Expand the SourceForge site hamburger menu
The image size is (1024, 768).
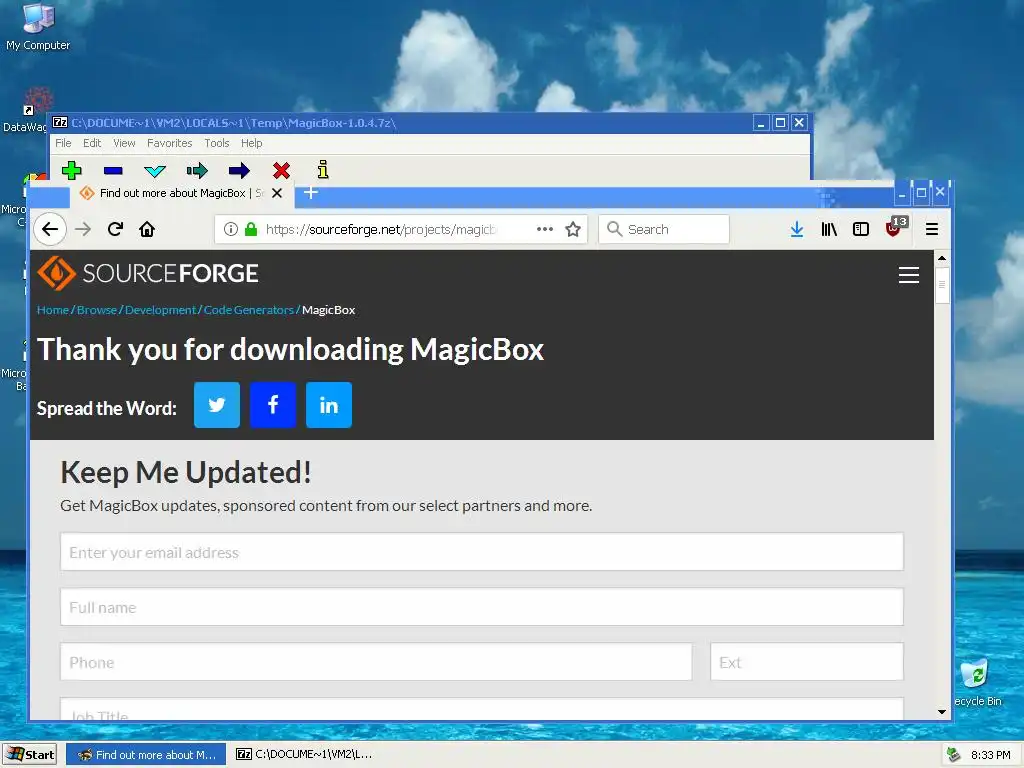coord(908,275)
